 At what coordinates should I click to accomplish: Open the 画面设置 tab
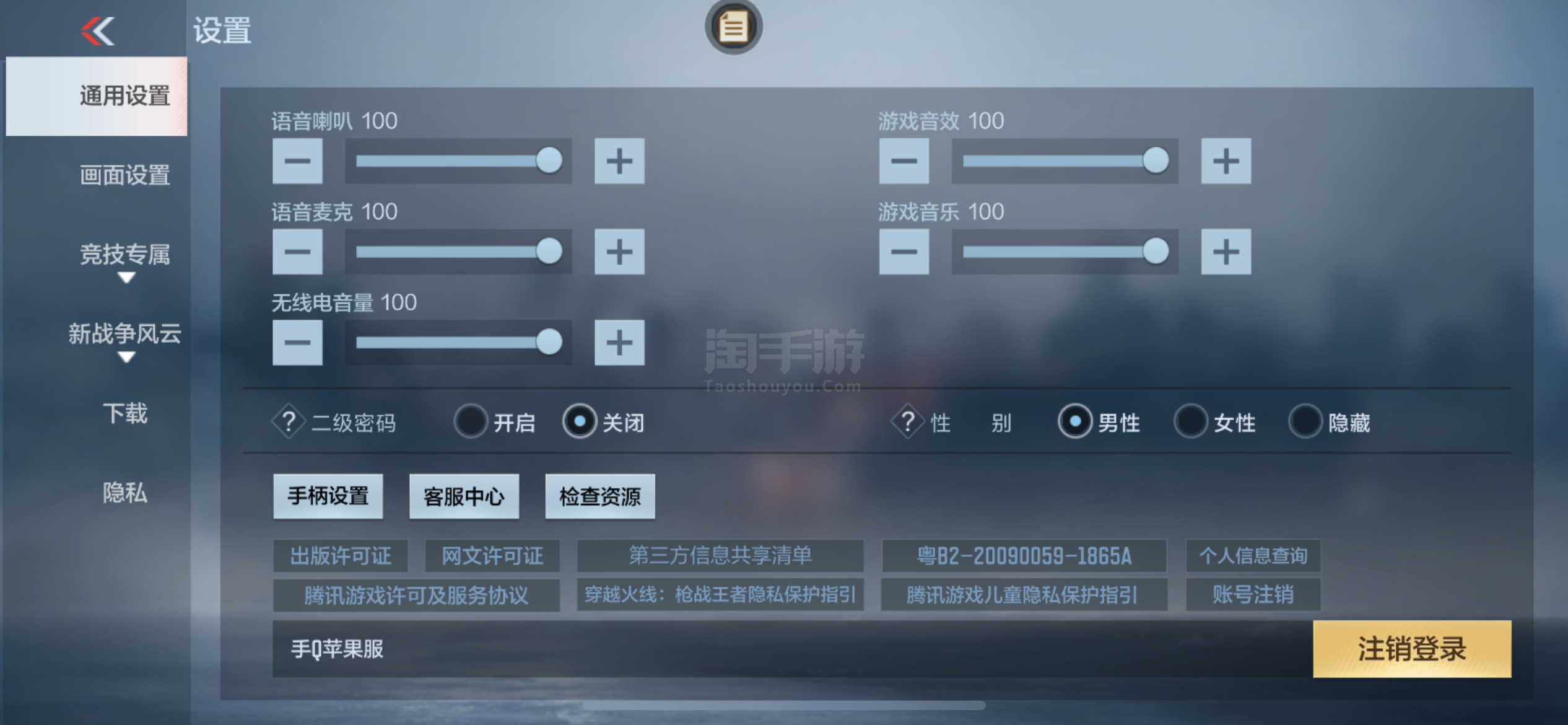pos(125,175)
